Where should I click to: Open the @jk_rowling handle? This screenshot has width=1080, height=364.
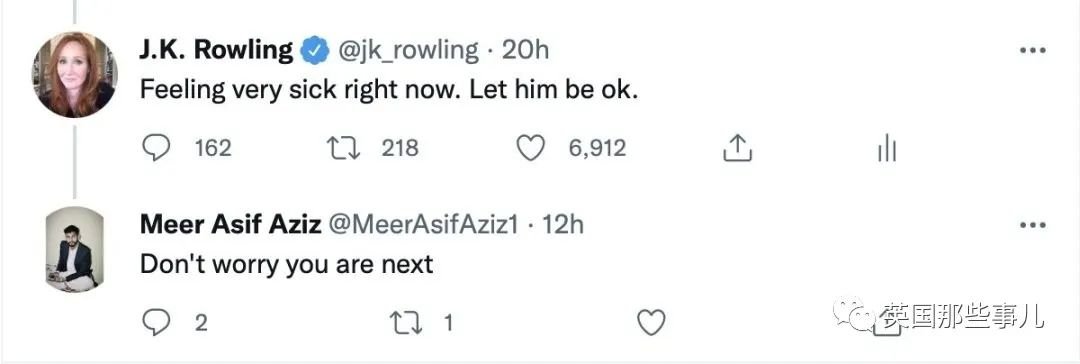click(406, 50)
